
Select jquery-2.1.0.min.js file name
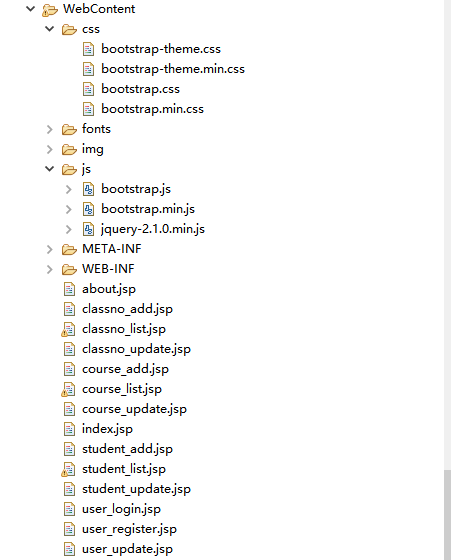pos(153,229)
